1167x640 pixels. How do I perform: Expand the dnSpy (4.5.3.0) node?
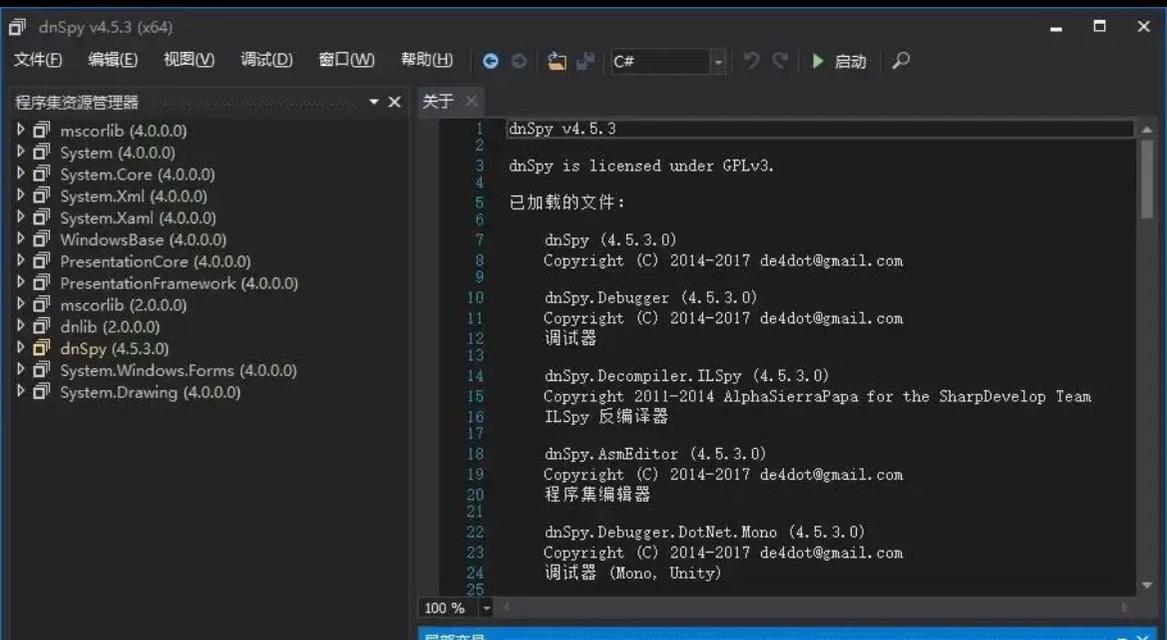(x=21, y=348)
